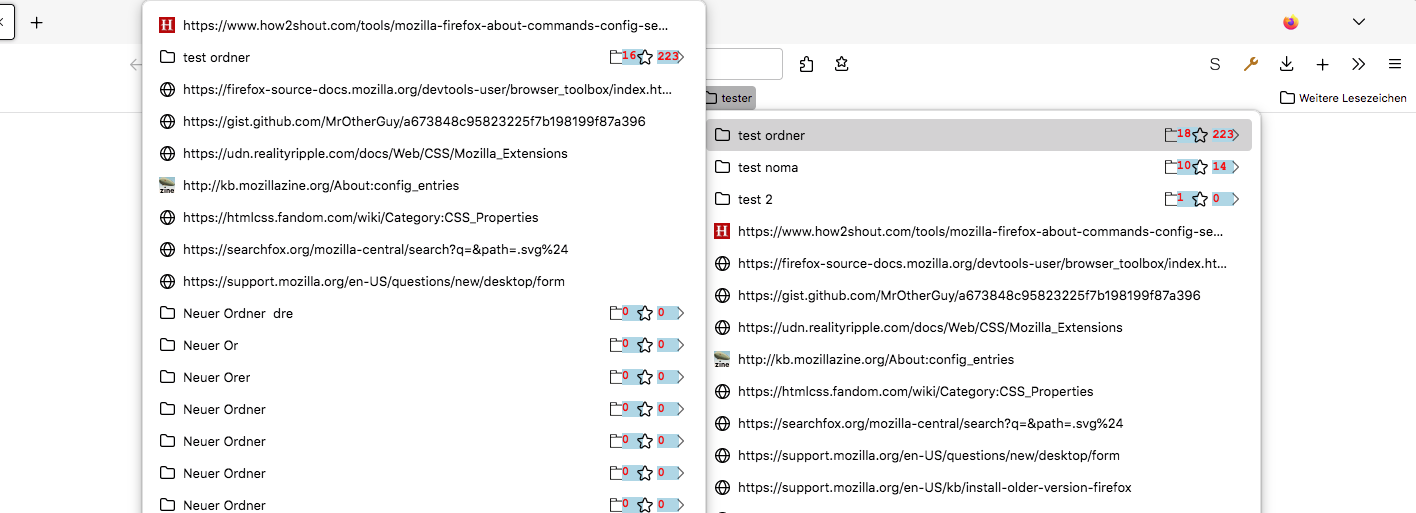Open the tester bookmarks folder in toolbar
Viewport: 1416px width, 513px height.
coord(729,98)
